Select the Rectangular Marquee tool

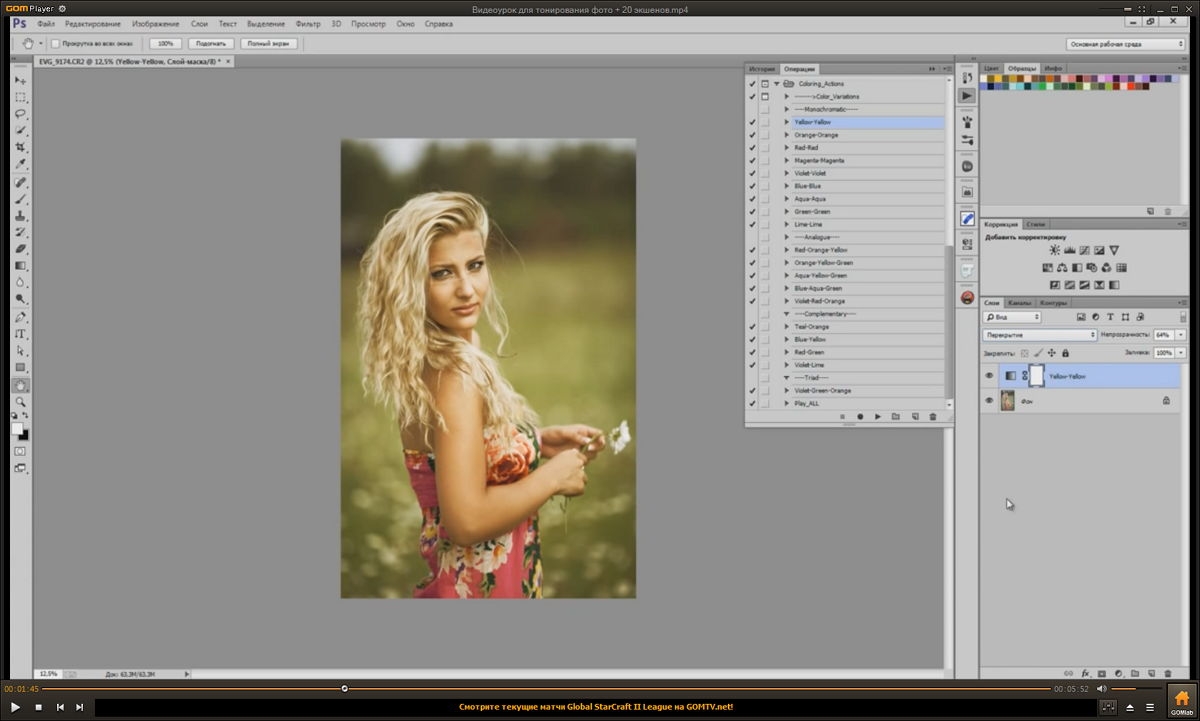[21, 97]
